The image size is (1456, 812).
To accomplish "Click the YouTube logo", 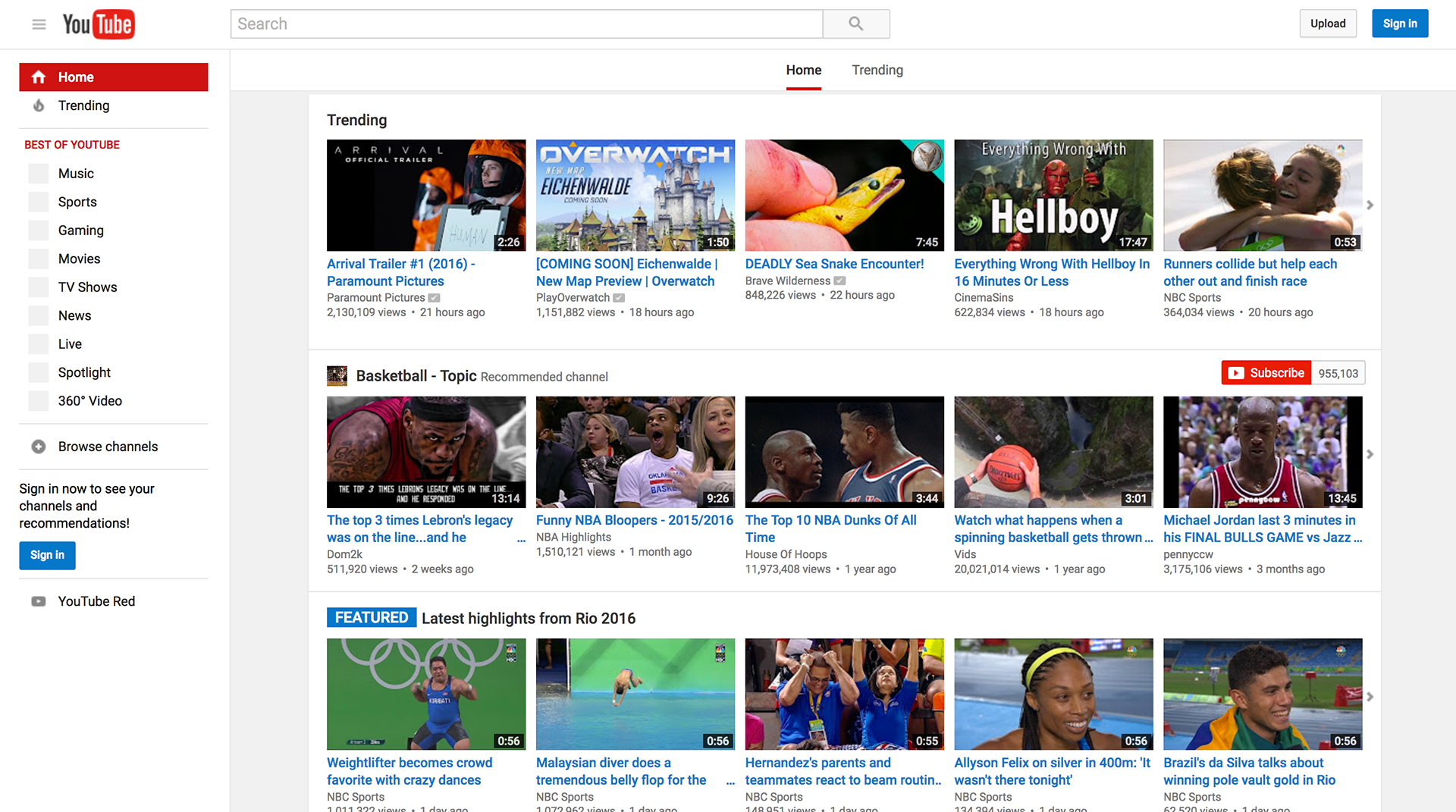I will (x=99, y=24).
